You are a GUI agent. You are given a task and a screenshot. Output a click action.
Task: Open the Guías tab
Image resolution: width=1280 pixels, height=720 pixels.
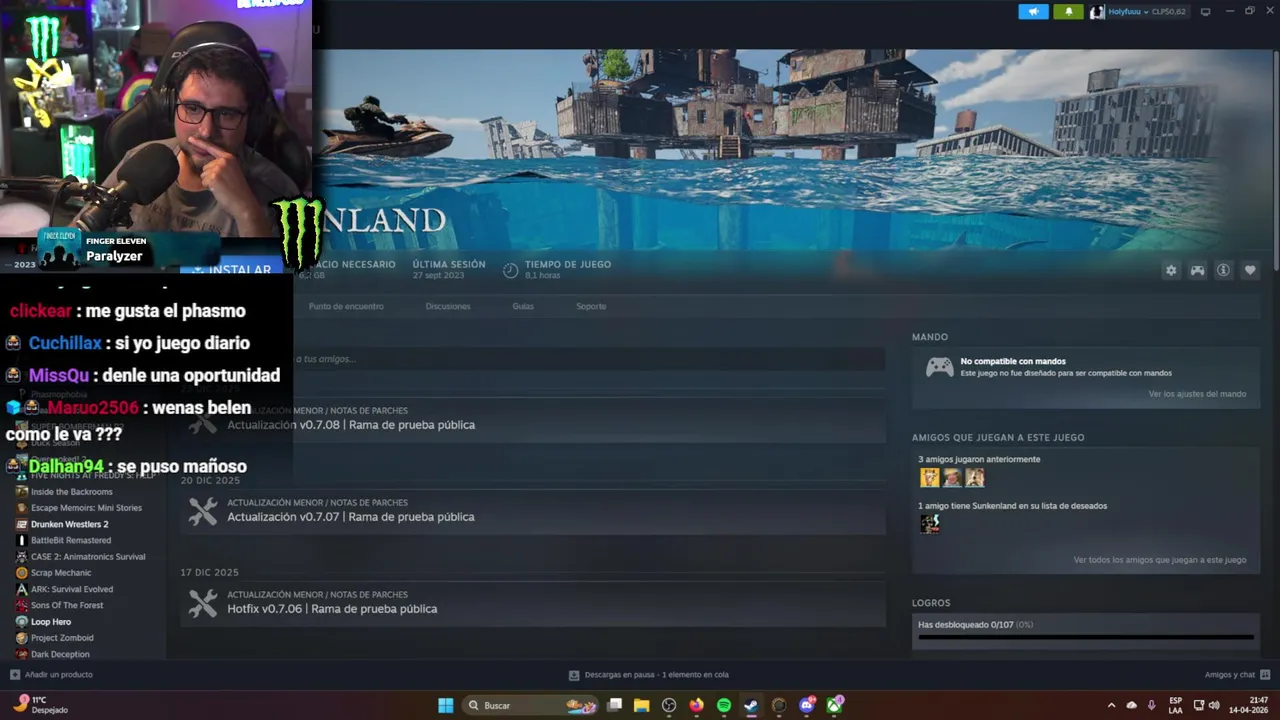click(x=523, y=306)
